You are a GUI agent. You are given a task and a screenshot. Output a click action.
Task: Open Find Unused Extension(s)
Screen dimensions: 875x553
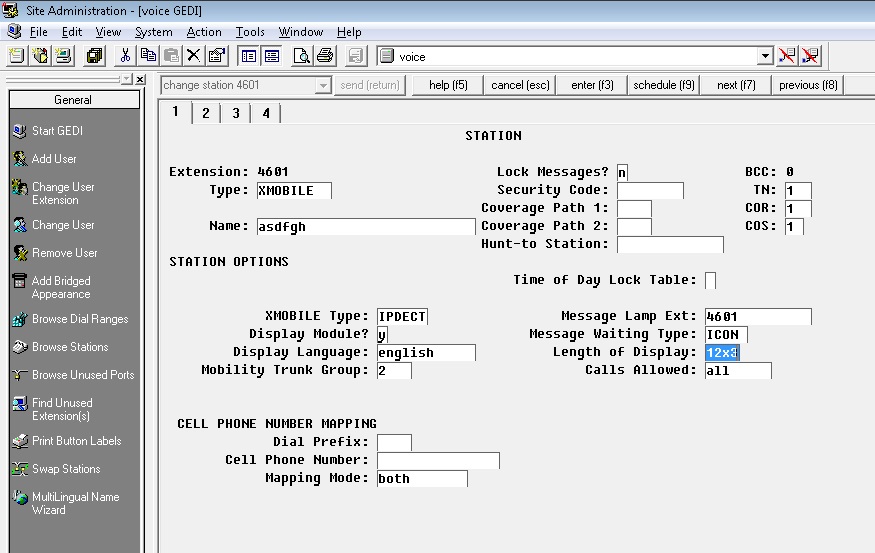tap(53, 409)
